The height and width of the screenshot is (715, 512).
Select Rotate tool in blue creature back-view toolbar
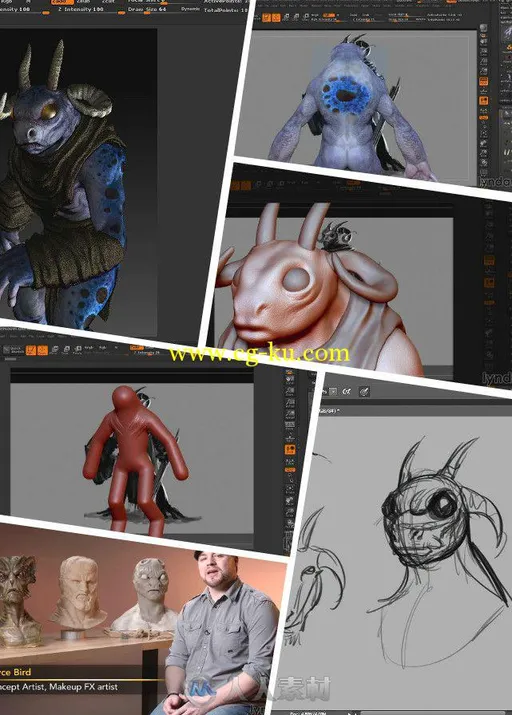click(x=306, y=17)
